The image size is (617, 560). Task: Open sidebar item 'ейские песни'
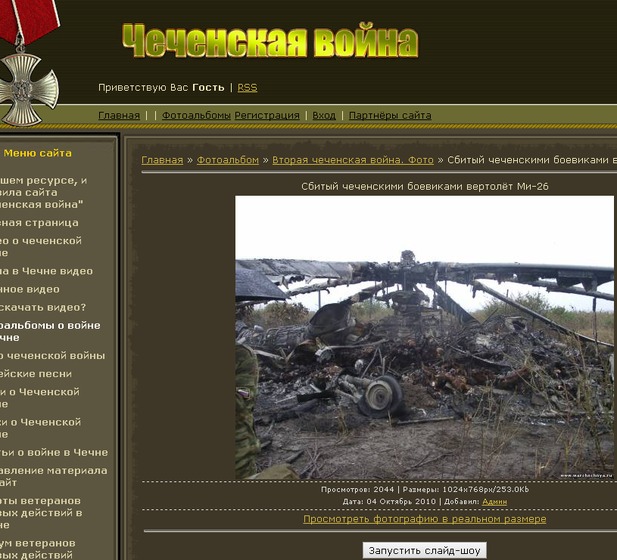[x=36, y=374]
